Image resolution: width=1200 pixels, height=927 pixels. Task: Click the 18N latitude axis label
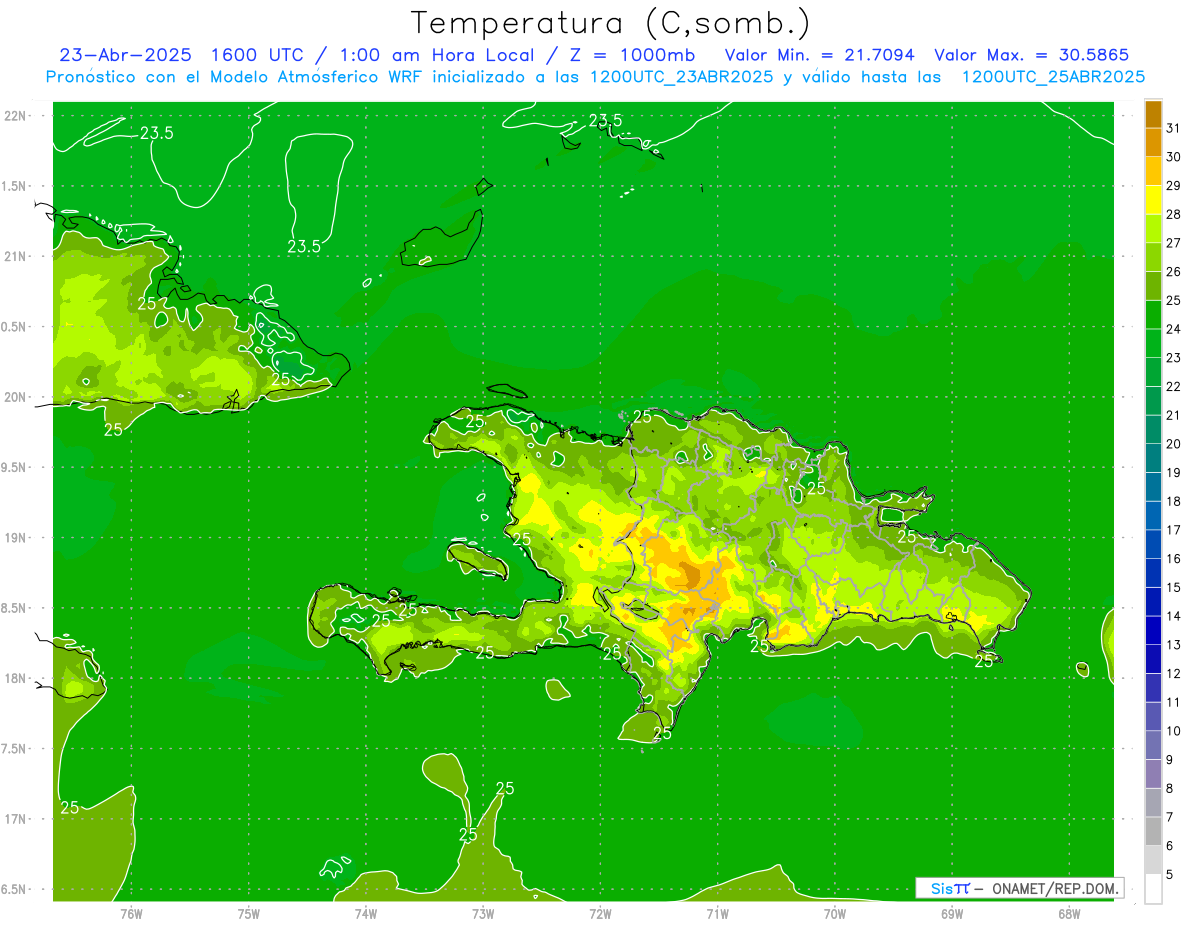15,678
